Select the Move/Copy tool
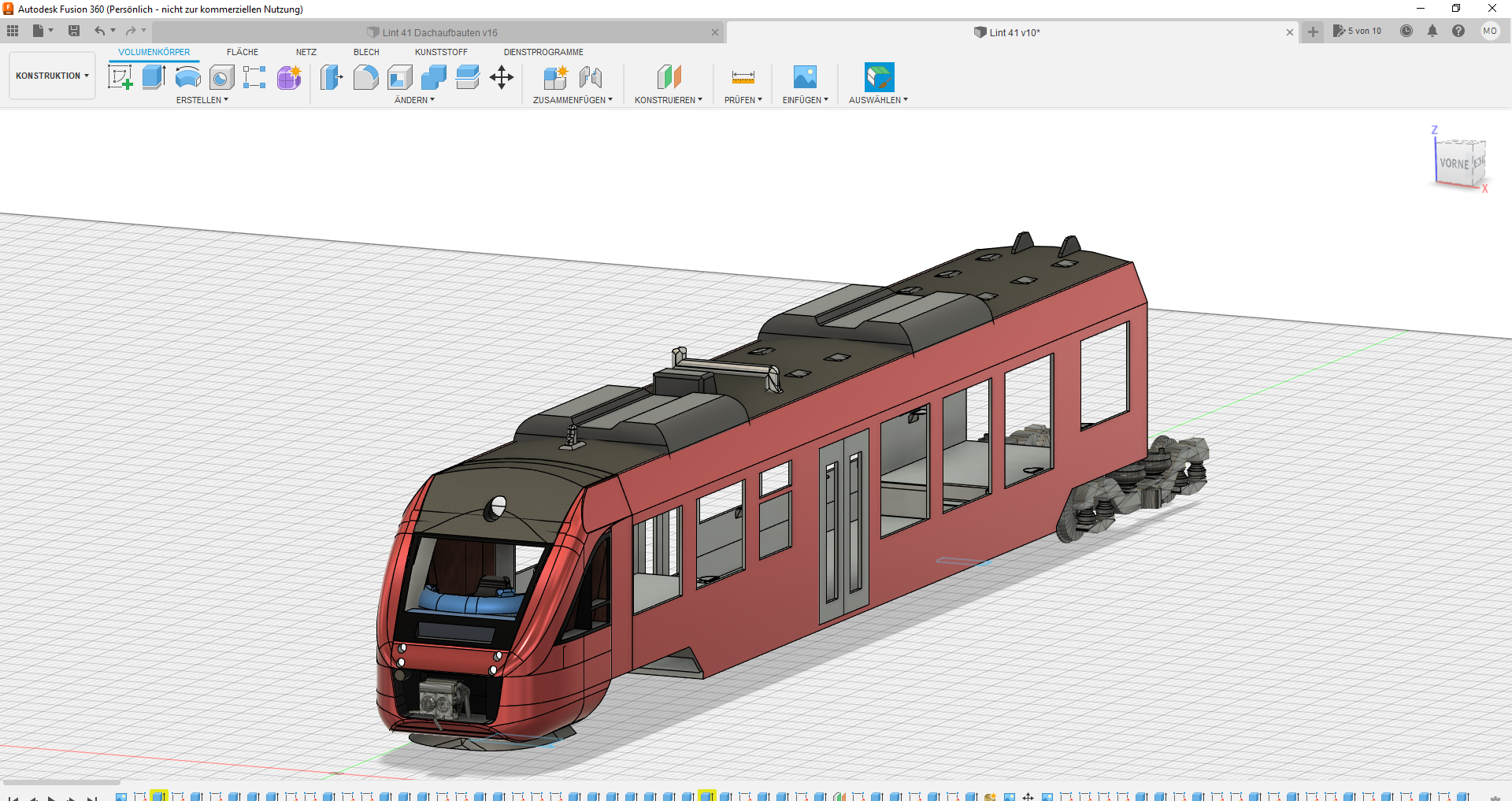The height and width of the screenshot is (801, 1512). [x=502, y=77]
